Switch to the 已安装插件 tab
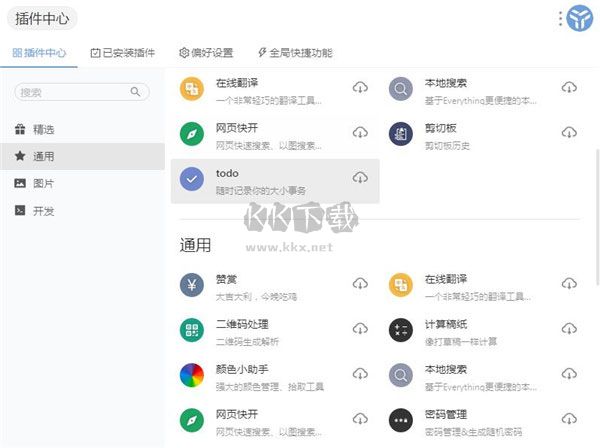The height and width of the screenshot is (448, 600). point(122,53)
